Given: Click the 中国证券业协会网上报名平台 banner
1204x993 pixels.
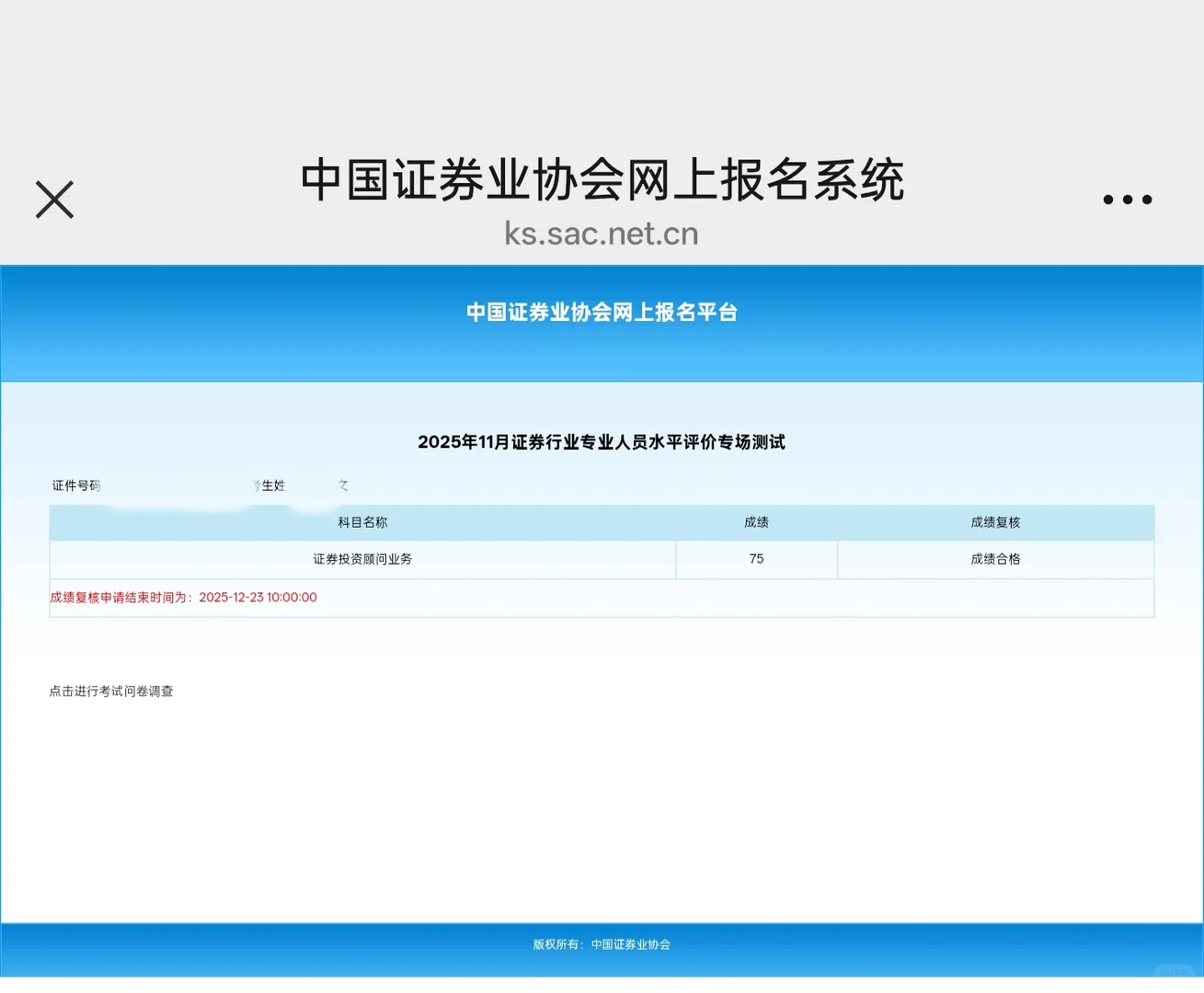Looking at the screenshot, I should [602, 313].
